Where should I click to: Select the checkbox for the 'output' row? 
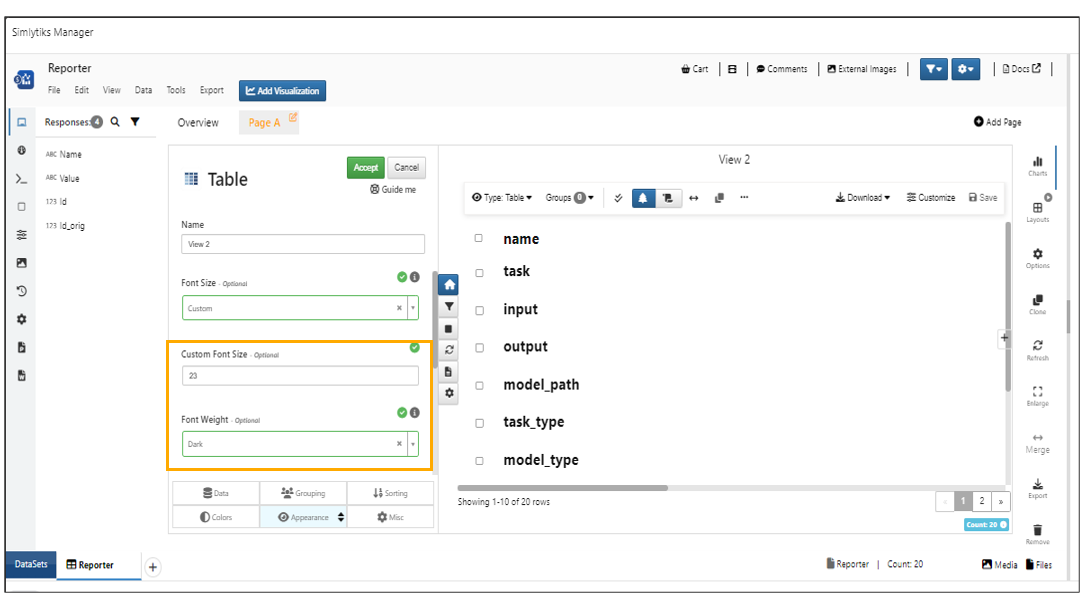479,348
